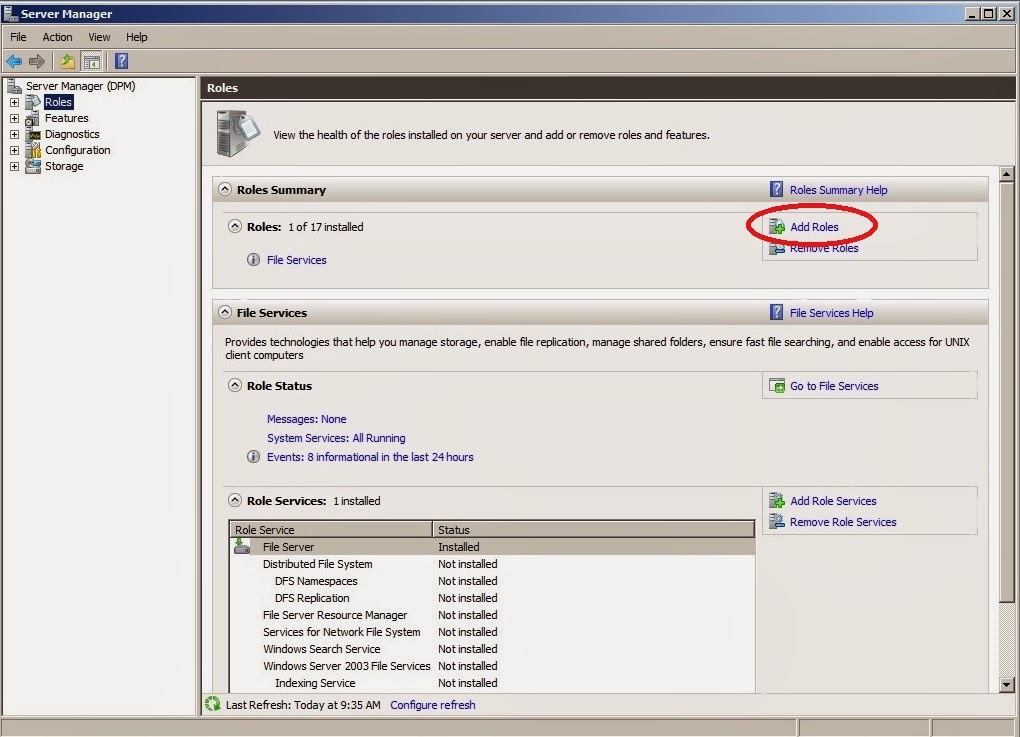Select the DFS Replication row
This screenshot has height=737, width=1020.
[492, 598]
